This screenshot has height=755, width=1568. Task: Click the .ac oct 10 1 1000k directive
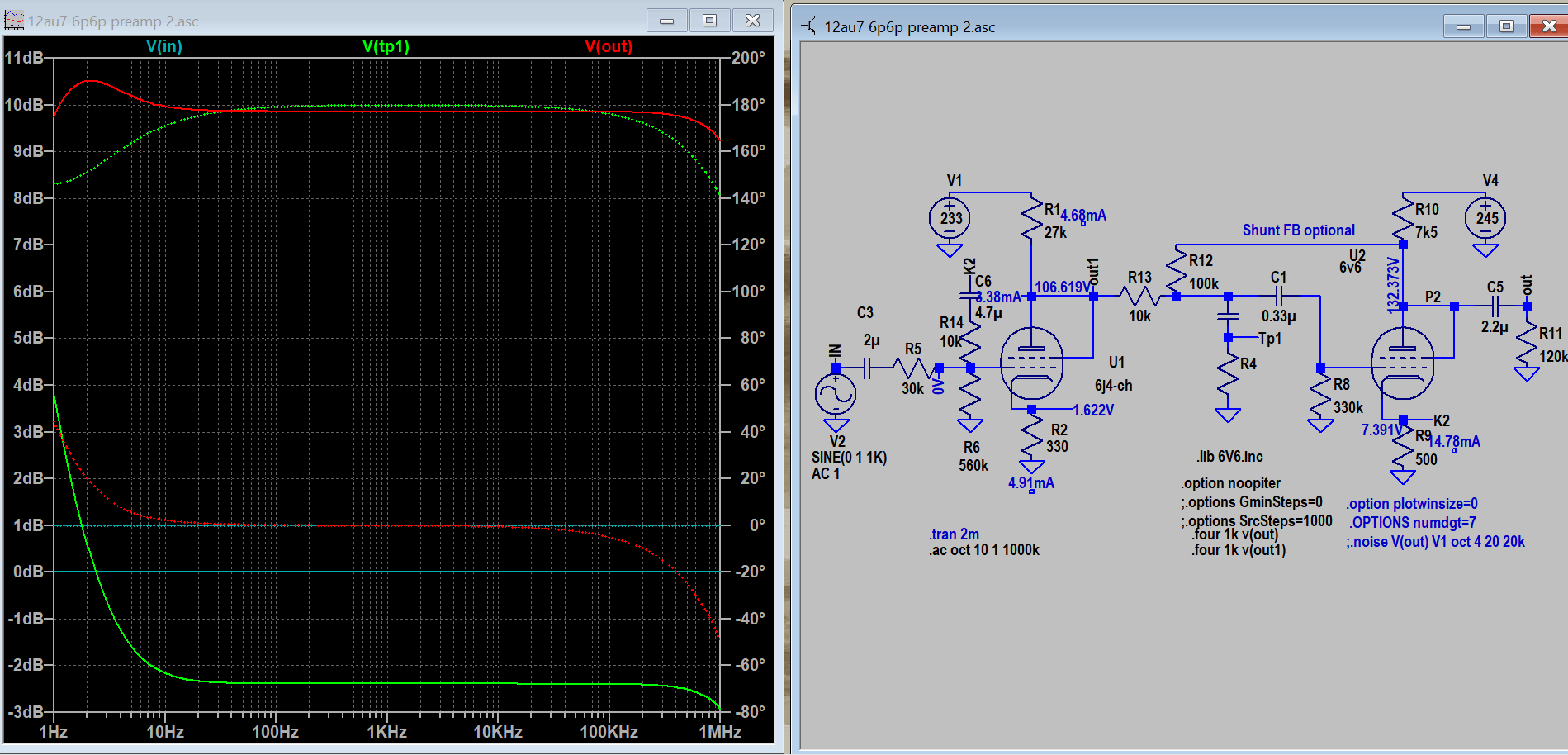pos(983,550)
